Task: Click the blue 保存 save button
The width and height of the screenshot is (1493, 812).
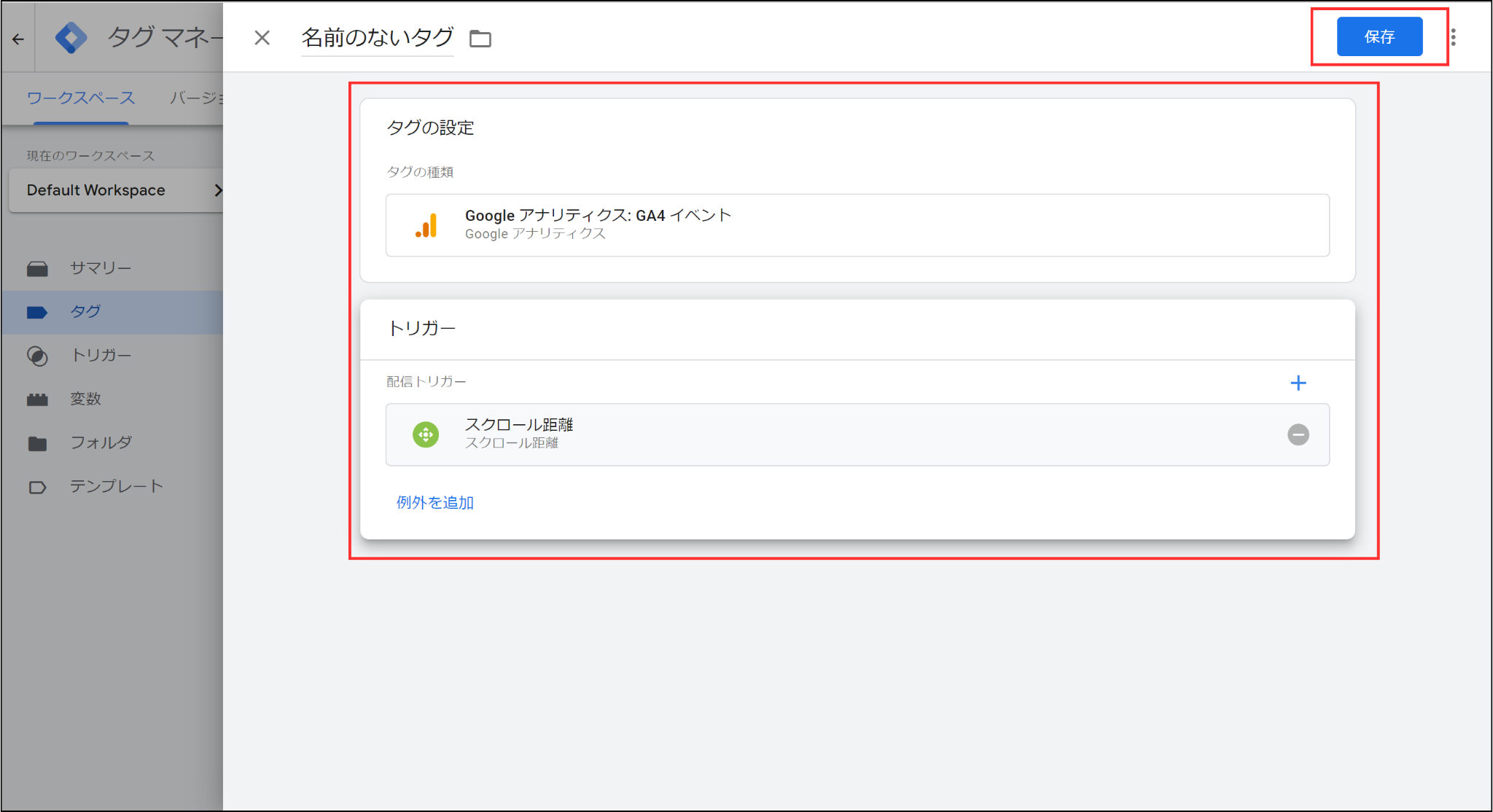Action: tap(1379, 36)
